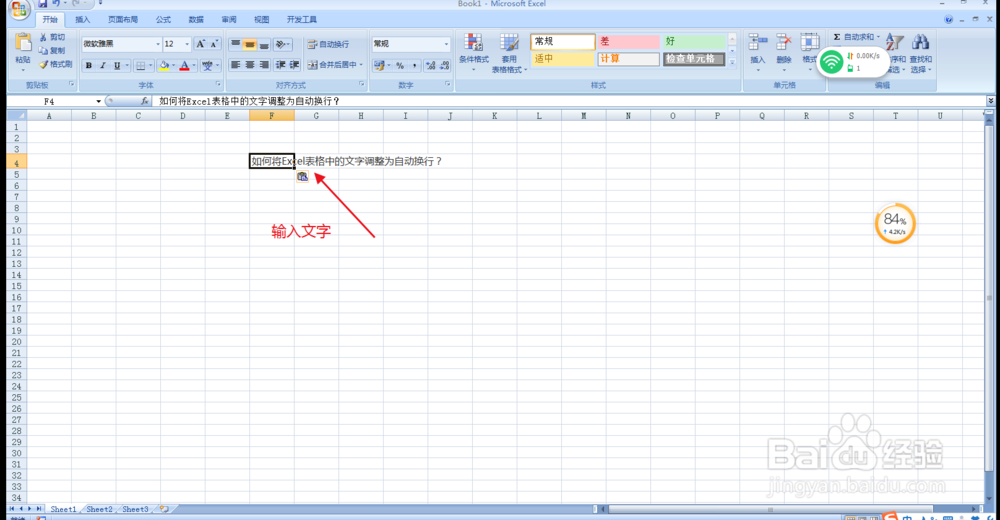Click the Copy (复制) icon

point(43,50)
